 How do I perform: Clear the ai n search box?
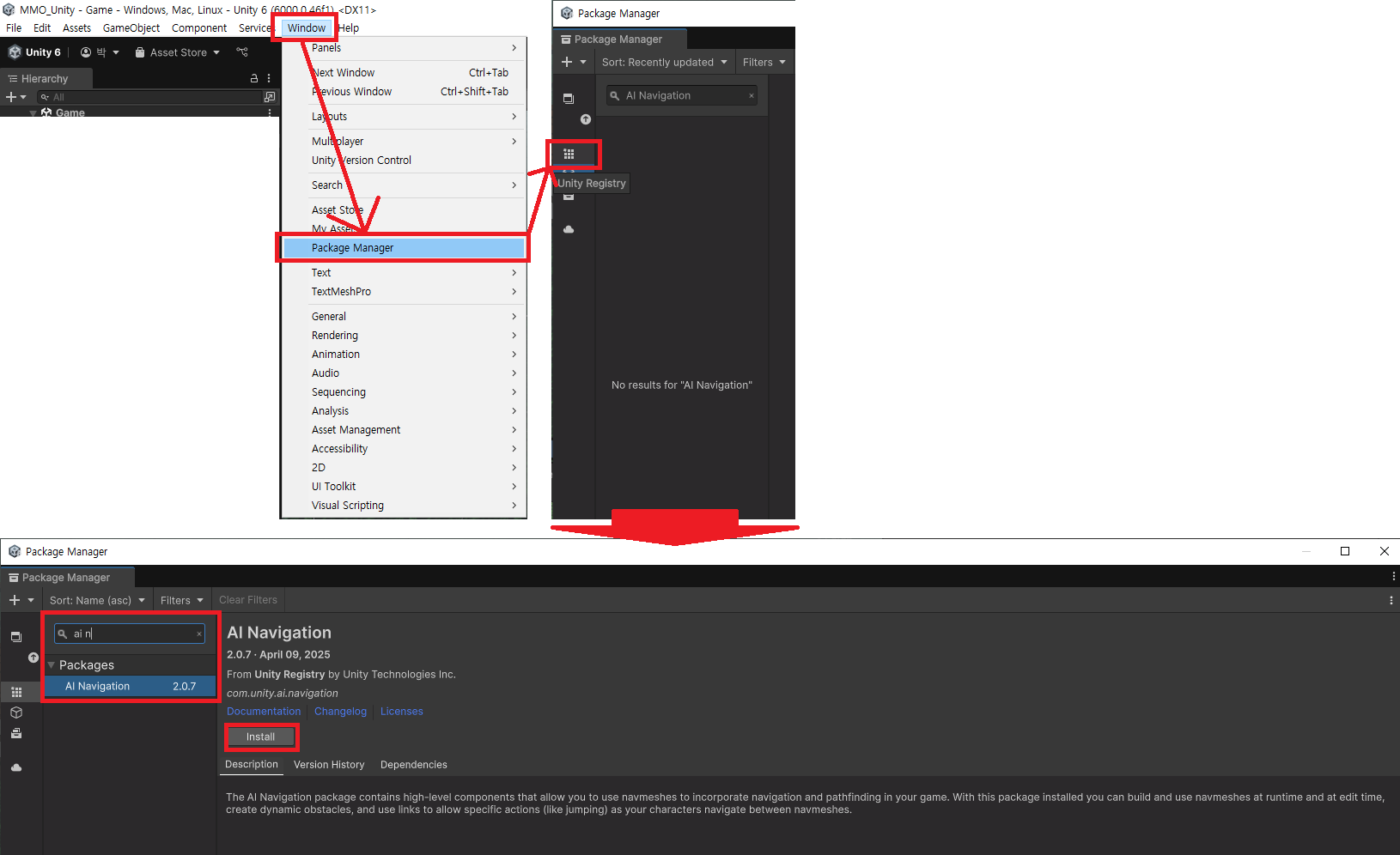[x=199, y=634]
